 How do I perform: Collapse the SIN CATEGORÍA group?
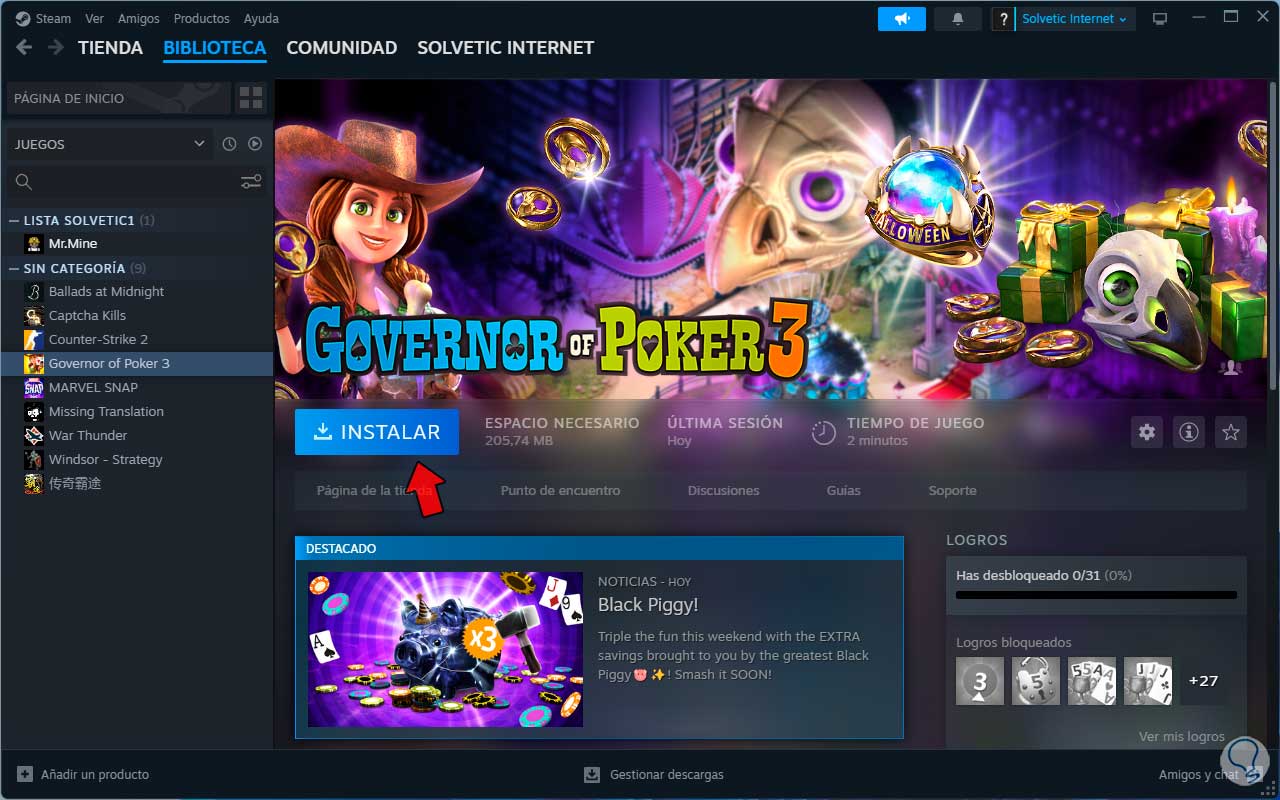pos(14,268)
